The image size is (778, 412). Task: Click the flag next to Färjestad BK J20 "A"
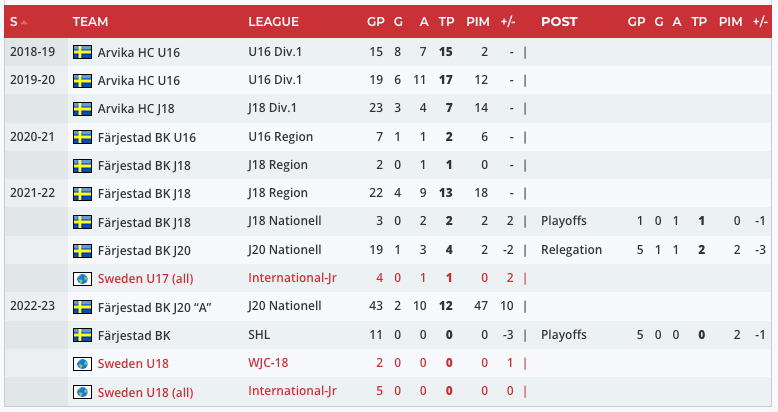(83, 306)
